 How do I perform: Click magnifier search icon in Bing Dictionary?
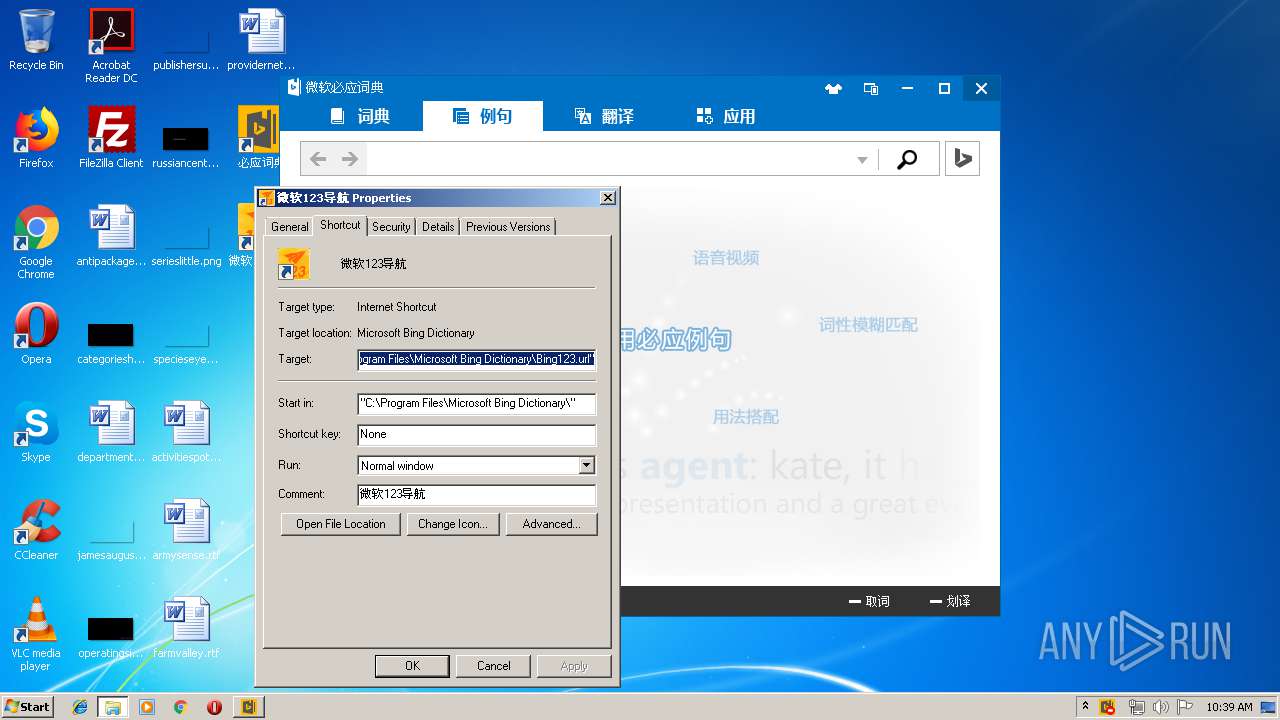point(907,159)
